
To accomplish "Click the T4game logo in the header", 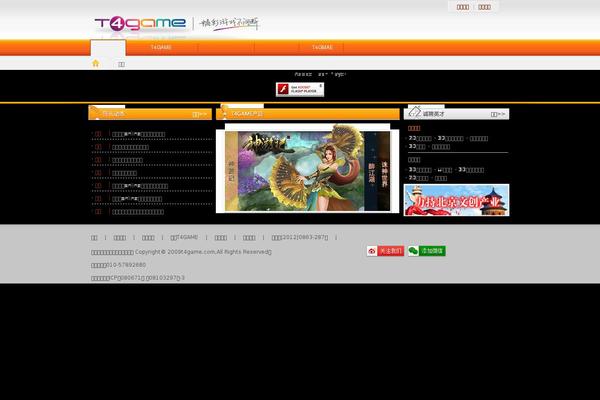I will pyautogui.click(x=140, y=24).
